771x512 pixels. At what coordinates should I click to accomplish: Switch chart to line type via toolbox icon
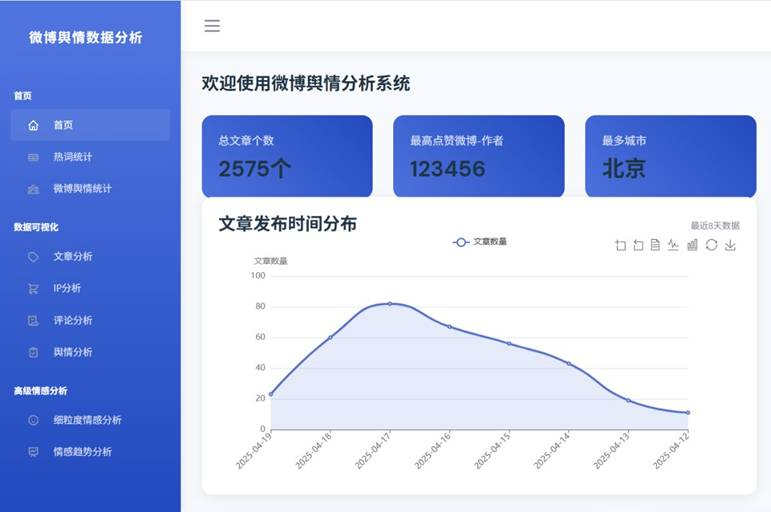pyautogui.click(x=673, y=244)
